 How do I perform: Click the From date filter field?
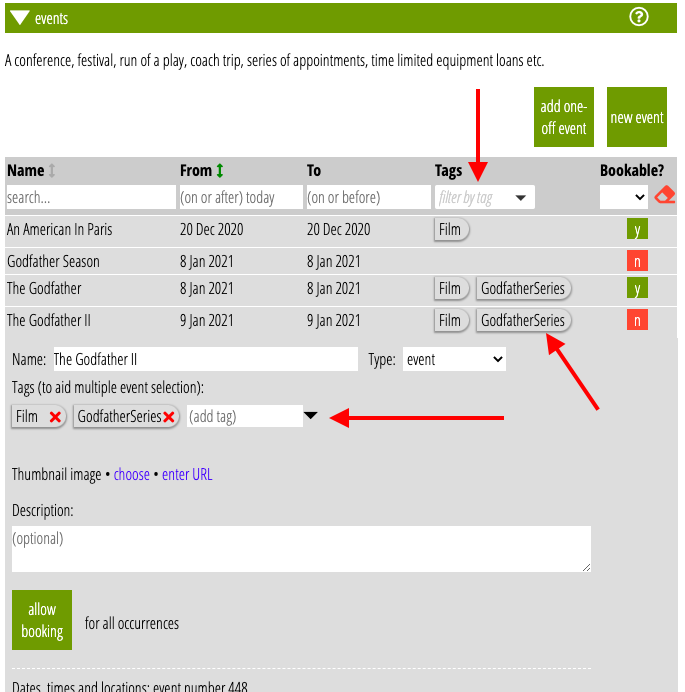[x=241, y=197]
